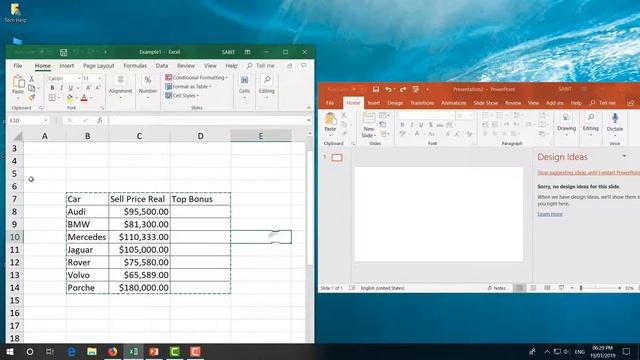Open the Page Layout tab in Excel
640x360 pixels.
click(x=98, y=66)
